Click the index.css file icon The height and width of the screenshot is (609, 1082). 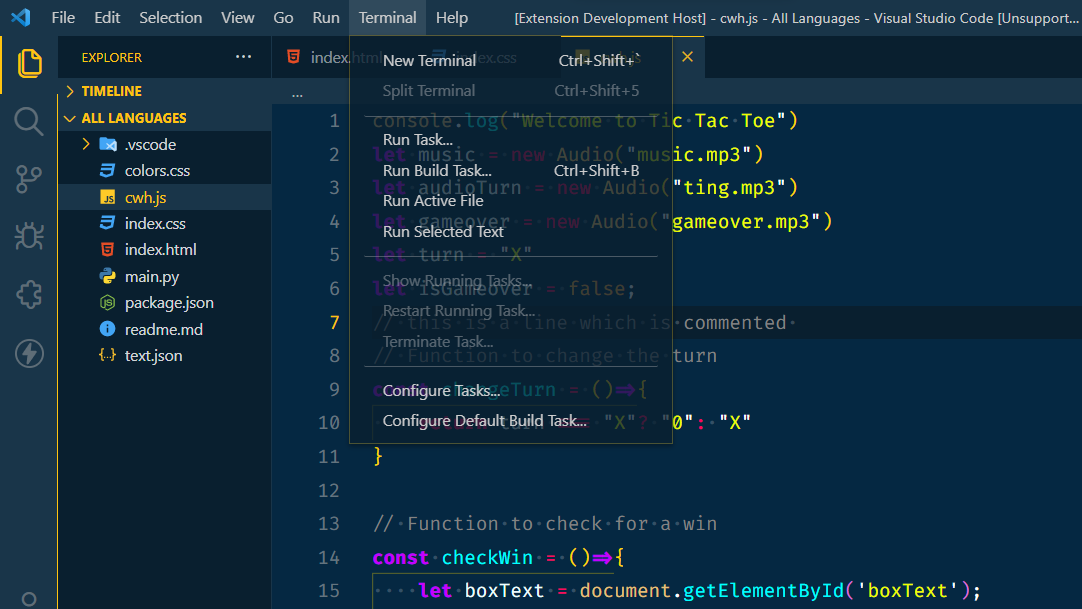(x=108, y=223)
